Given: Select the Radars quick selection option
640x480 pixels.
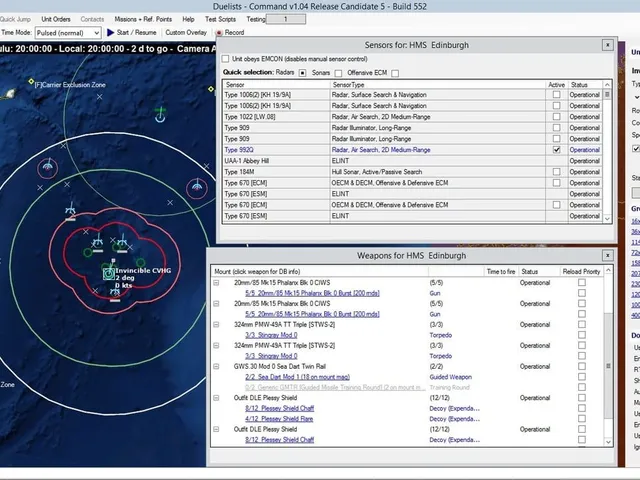Looking at the screenshot, I should [302, 73].
